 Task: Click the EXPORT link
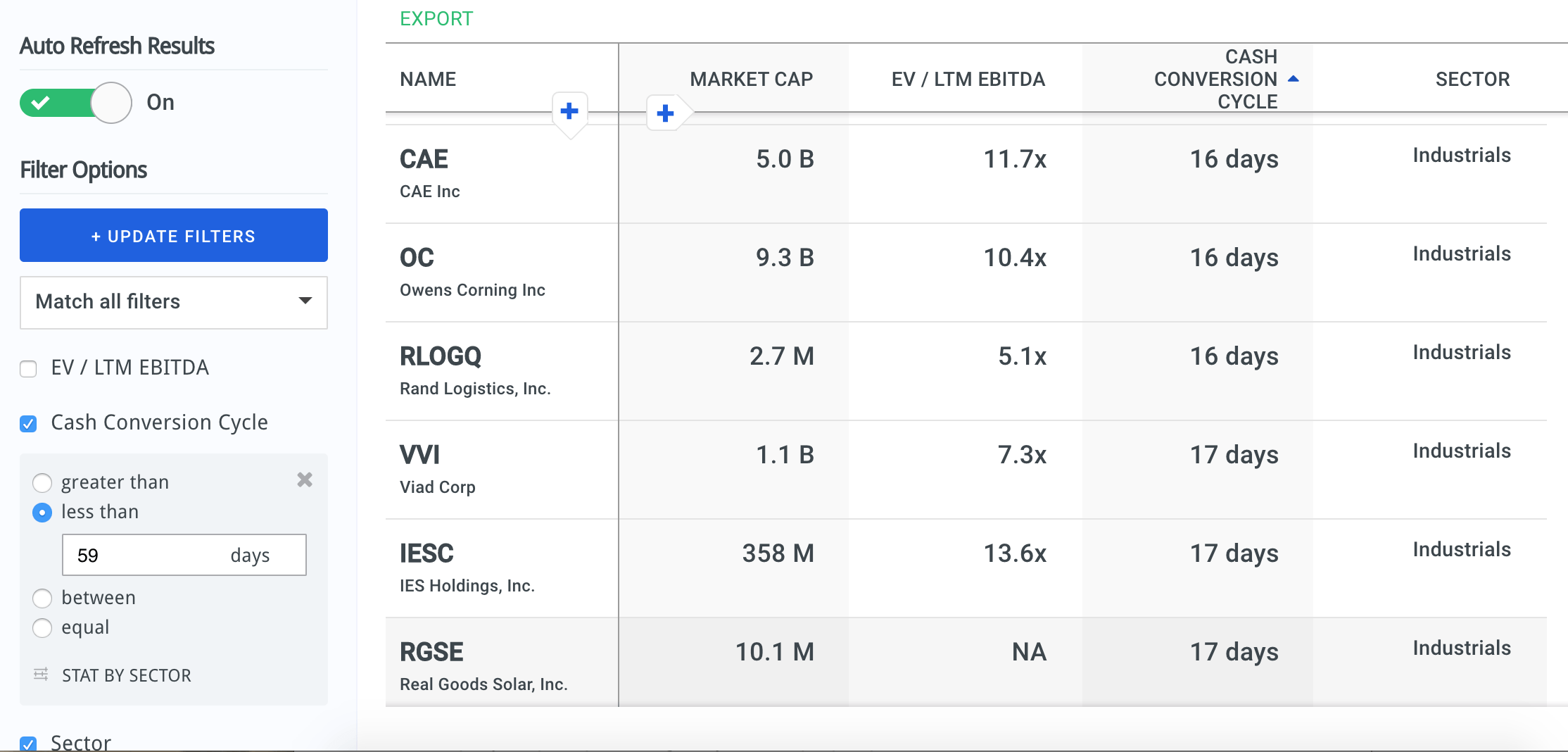point(436,19)
